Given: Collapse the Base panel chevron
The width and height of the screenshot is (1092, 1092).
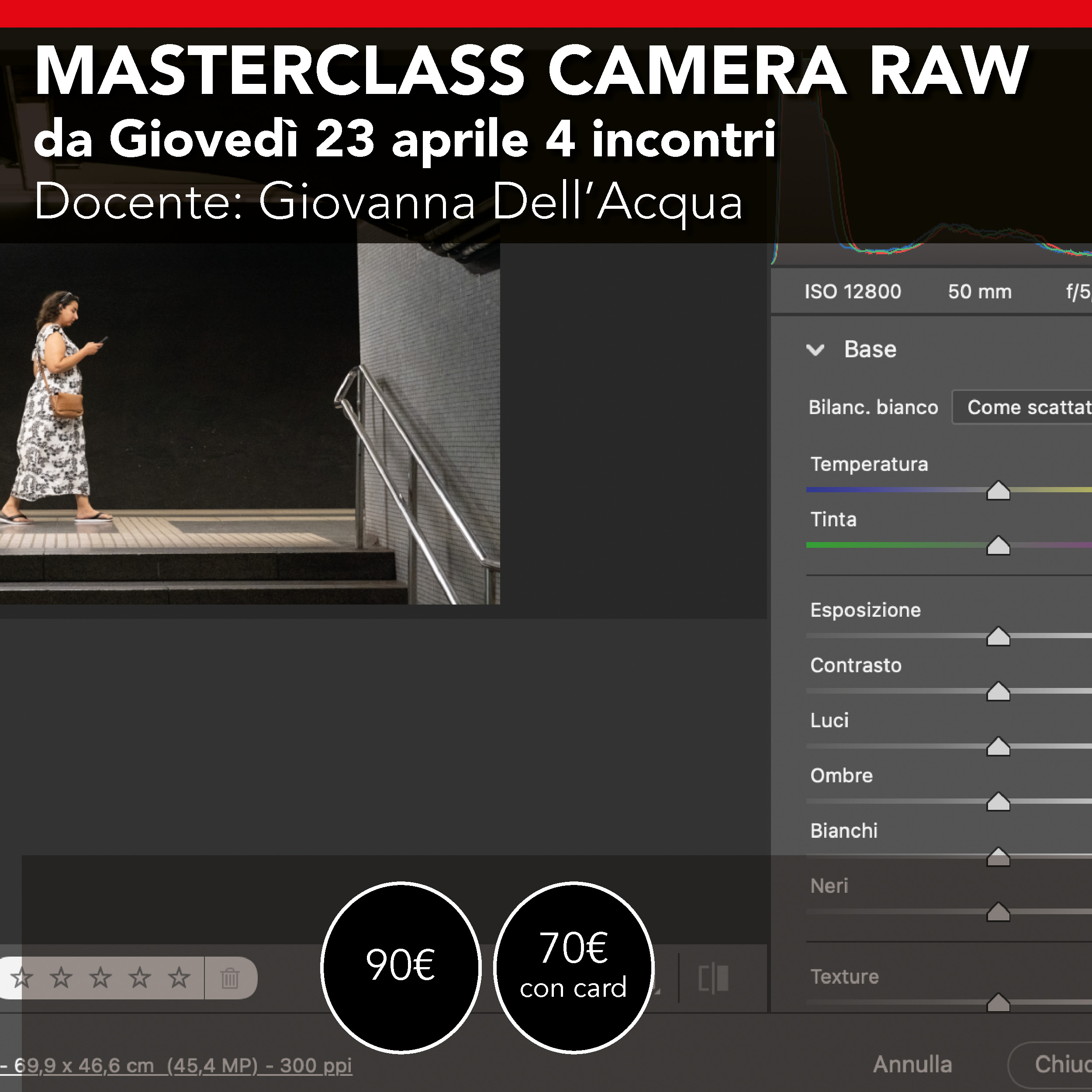Looking at the screenshot, I should pyautogui.click(x=815, y=350).
